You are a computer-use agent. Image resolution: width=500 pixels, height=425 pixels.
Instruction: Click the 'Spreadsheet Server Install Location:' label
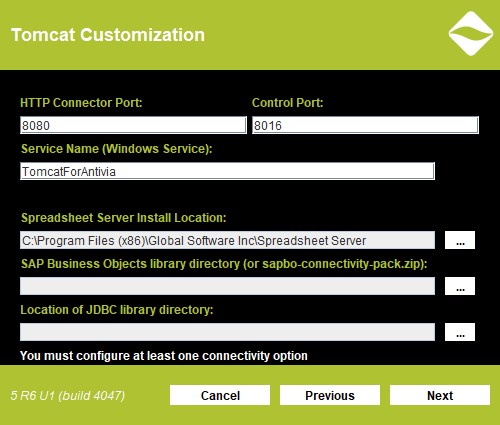tap(124, 218)
